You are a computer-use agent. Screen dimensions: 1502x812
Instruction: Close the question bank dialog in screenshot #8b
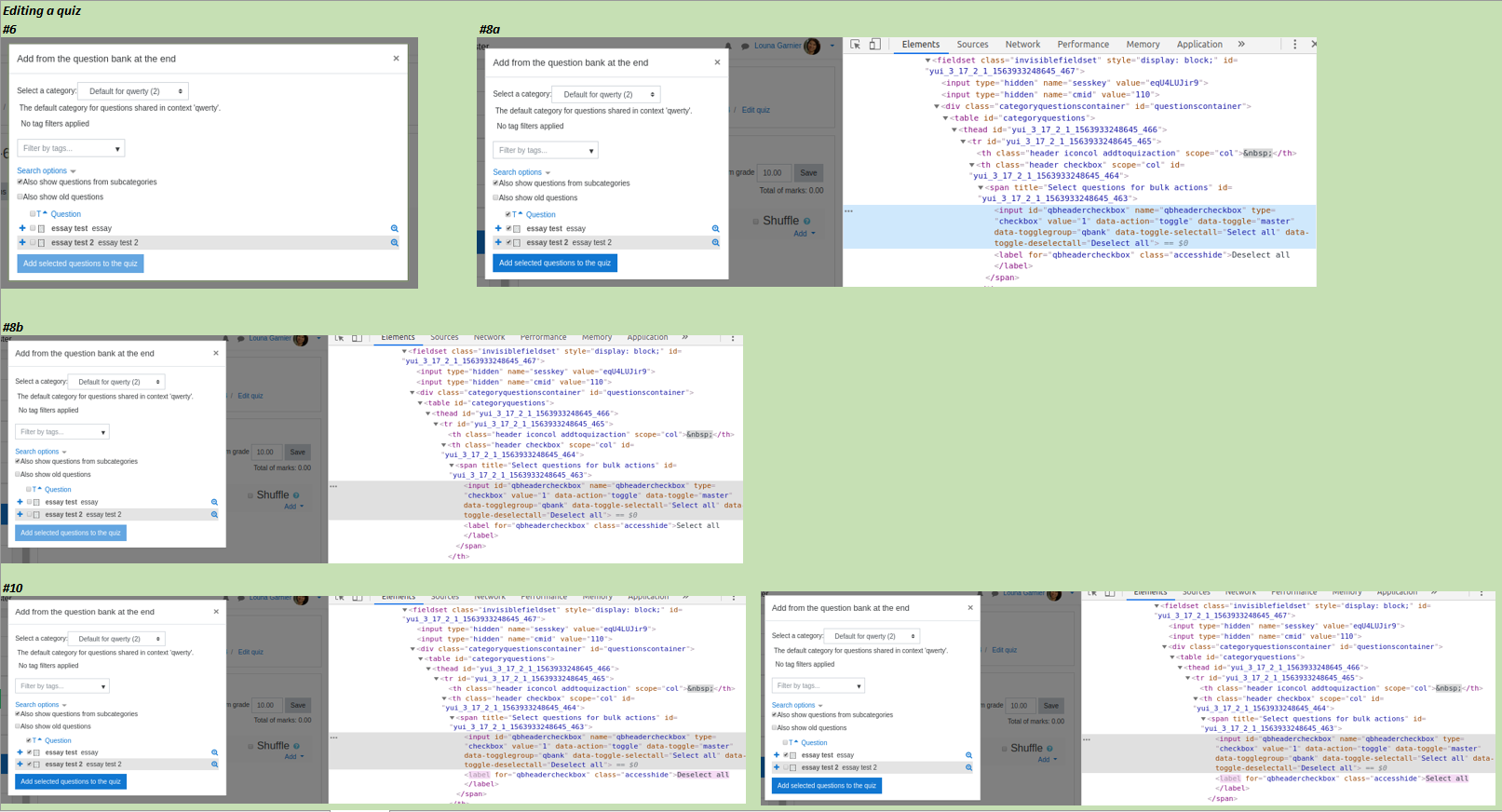click(x=216, y=353)
